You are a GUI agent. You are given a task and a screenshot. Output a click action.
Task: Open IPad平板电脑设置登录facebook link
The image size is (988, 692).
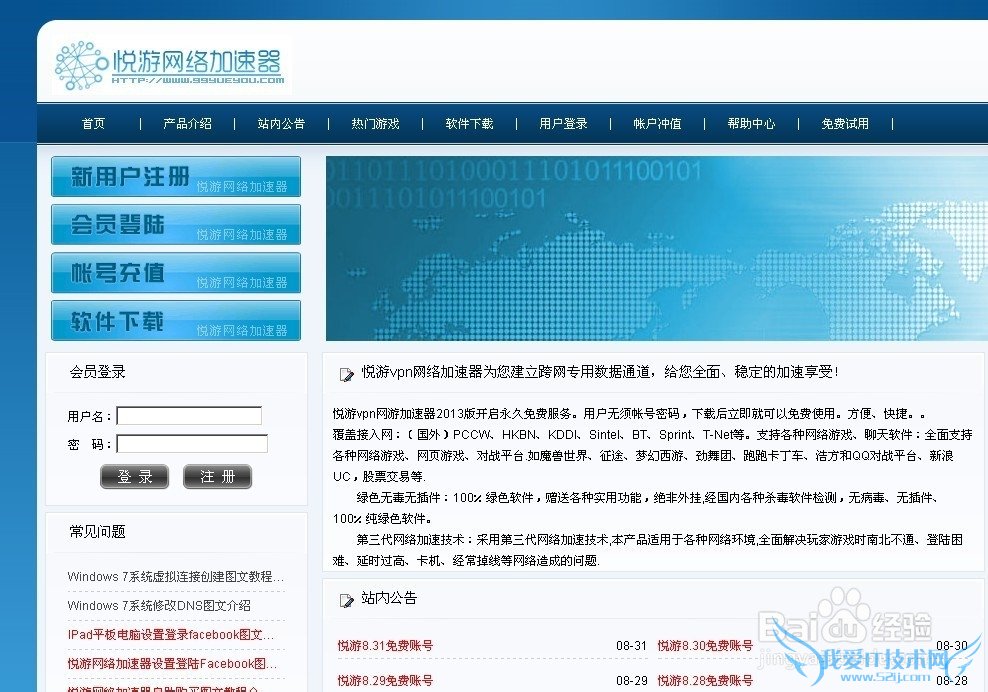[170, 635]
